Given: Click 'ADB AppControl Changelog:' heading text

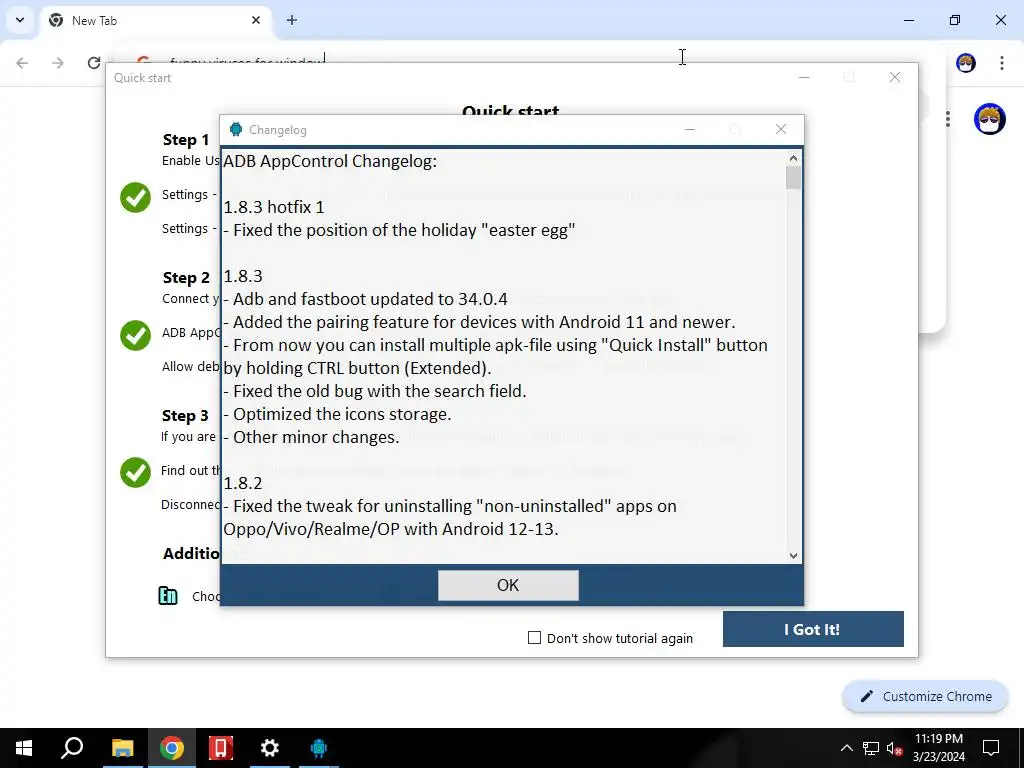Looking at the screenshot, I should pos(330,161).
